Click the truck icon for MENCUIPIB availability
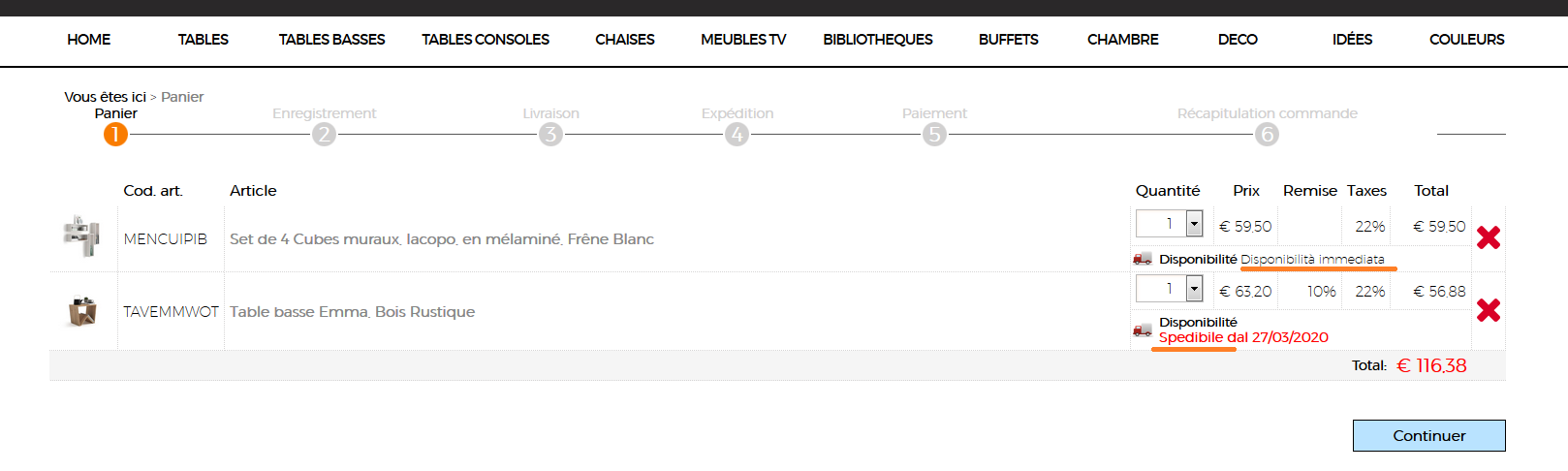 pos(1143,259)
